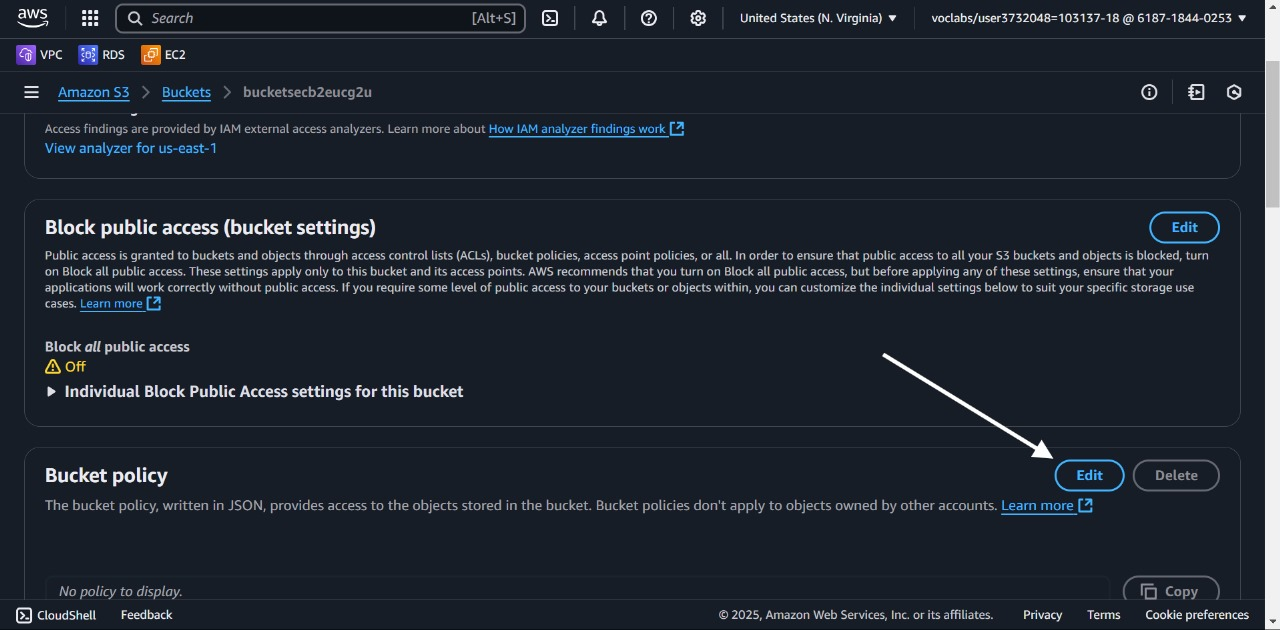1280x630 pixels.
Task: Navigate to Amazon S3 breadcrumb
Action: click(93, 92)
